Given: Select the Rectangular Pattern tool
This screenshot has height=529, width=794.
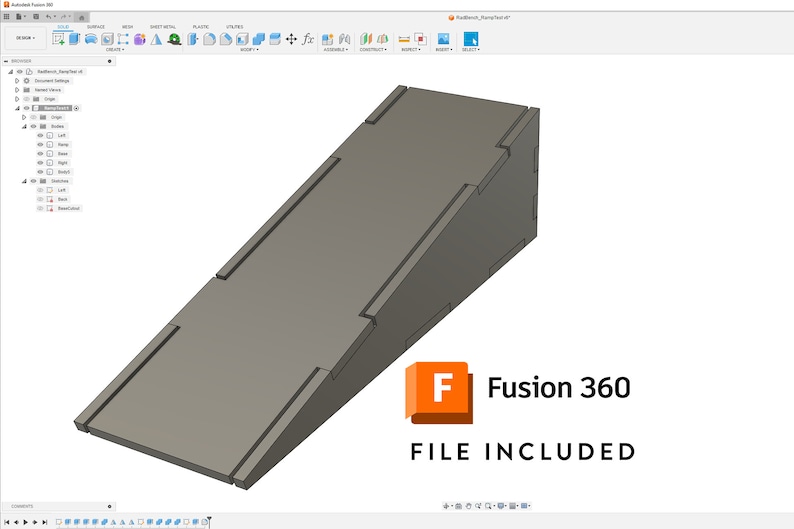Looking at the screenshot, I should 123,39.
